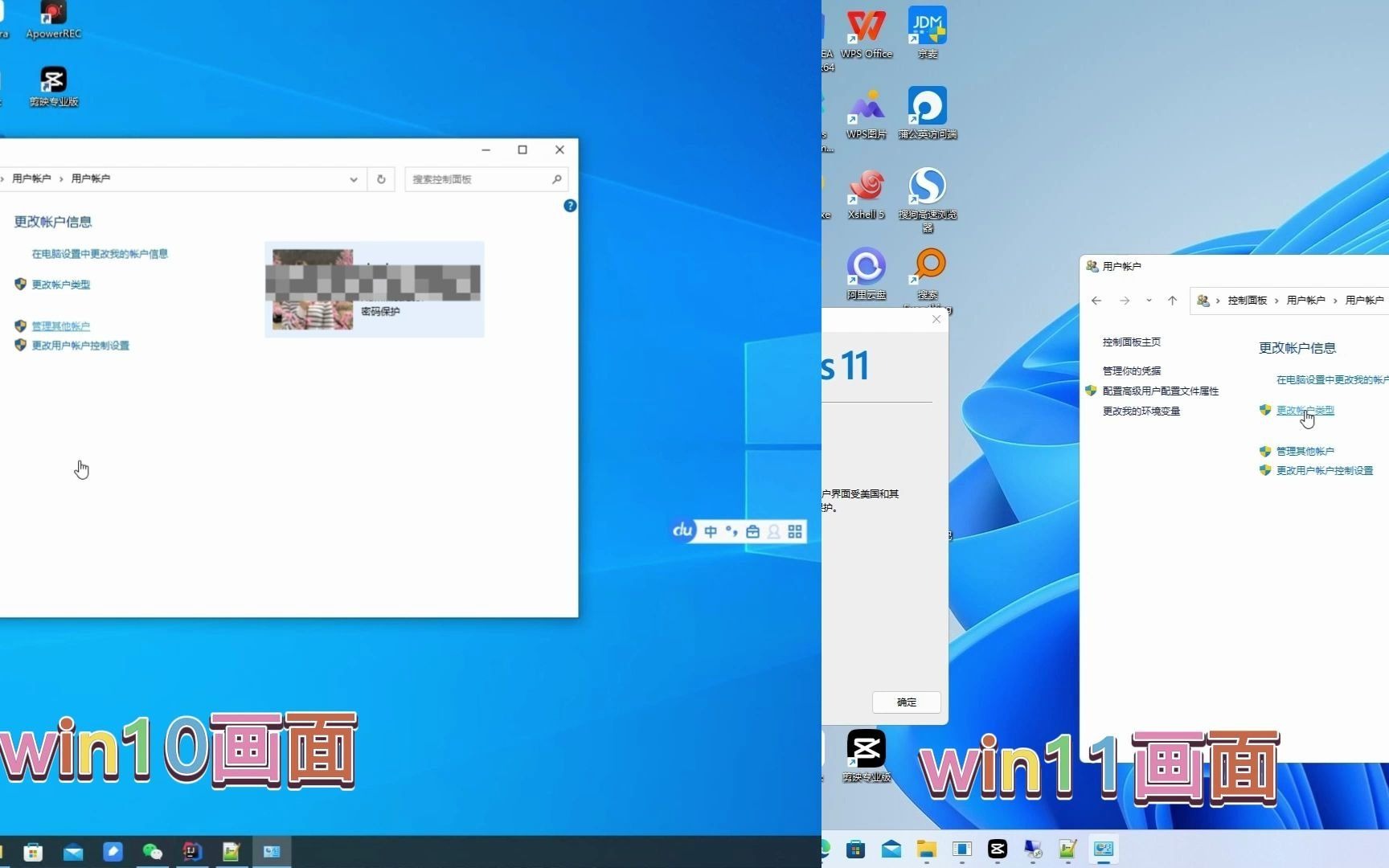Open 搜狗高速浏览器 desktop shortcut
Viewport: 1389px width, 868px height.
pos(928,200)
